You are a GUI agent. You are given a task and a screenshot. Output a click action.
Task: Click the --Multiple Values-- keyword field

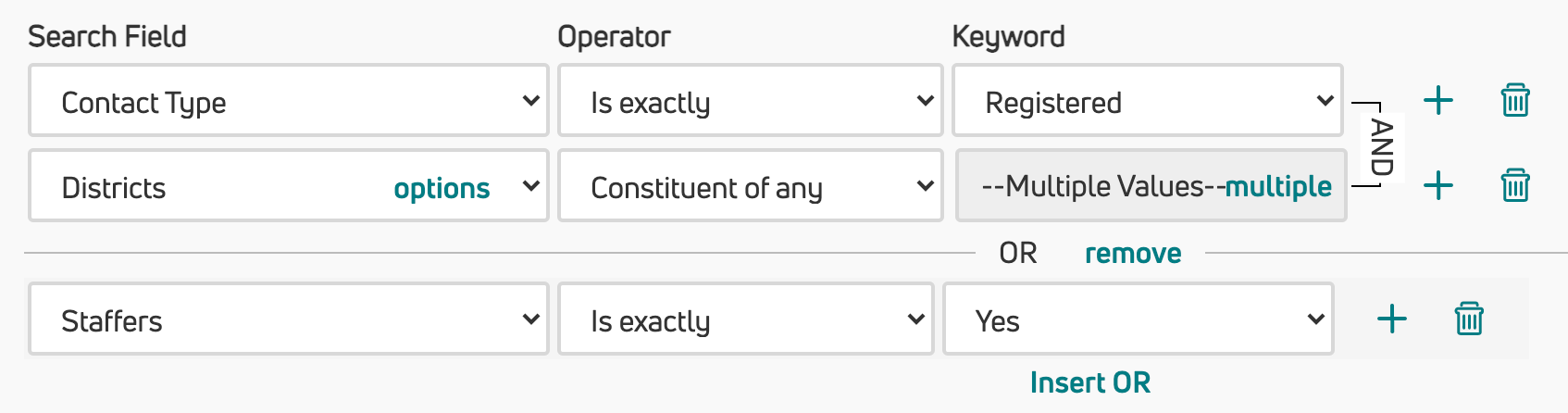[1151, 185]
